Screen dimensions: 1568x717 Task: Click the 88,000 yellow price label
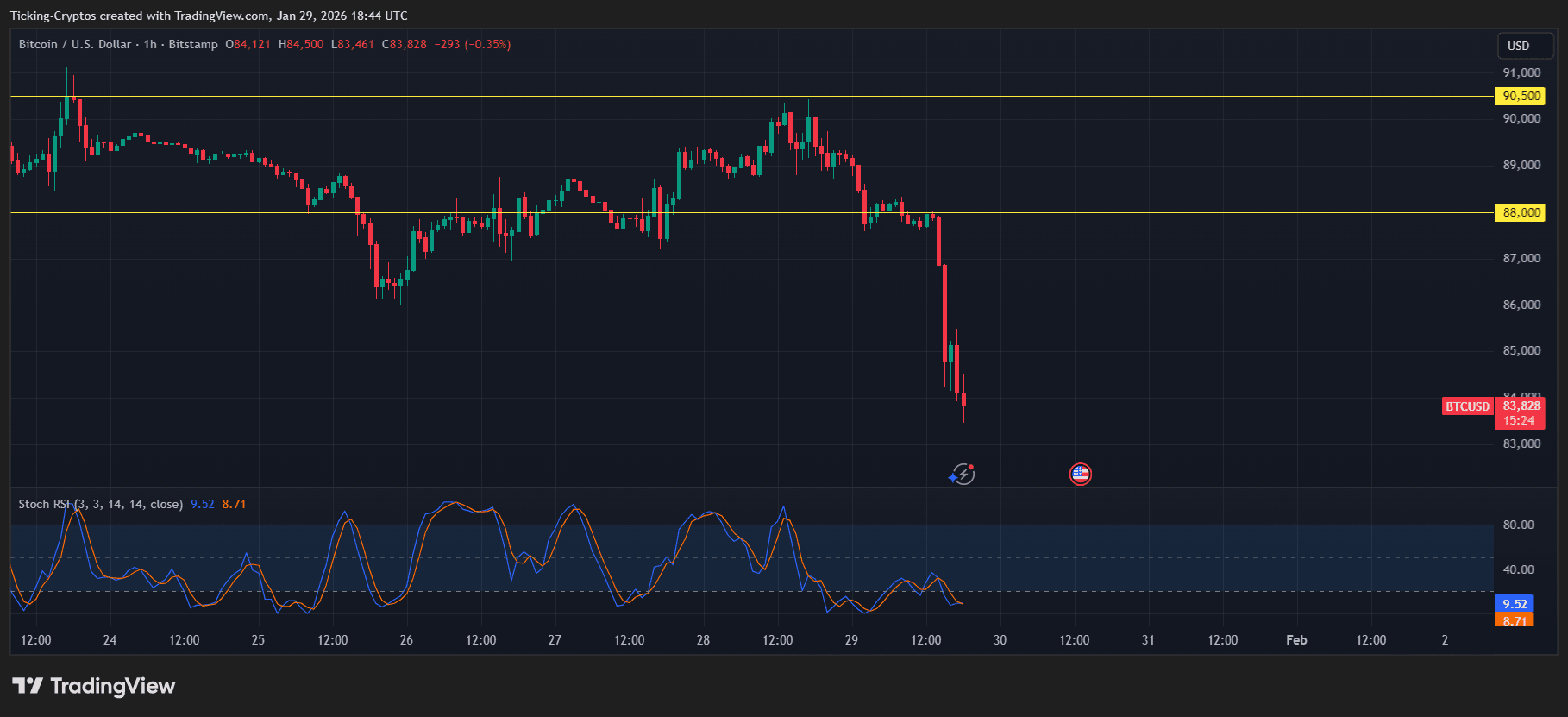[x=1520, y=212]
